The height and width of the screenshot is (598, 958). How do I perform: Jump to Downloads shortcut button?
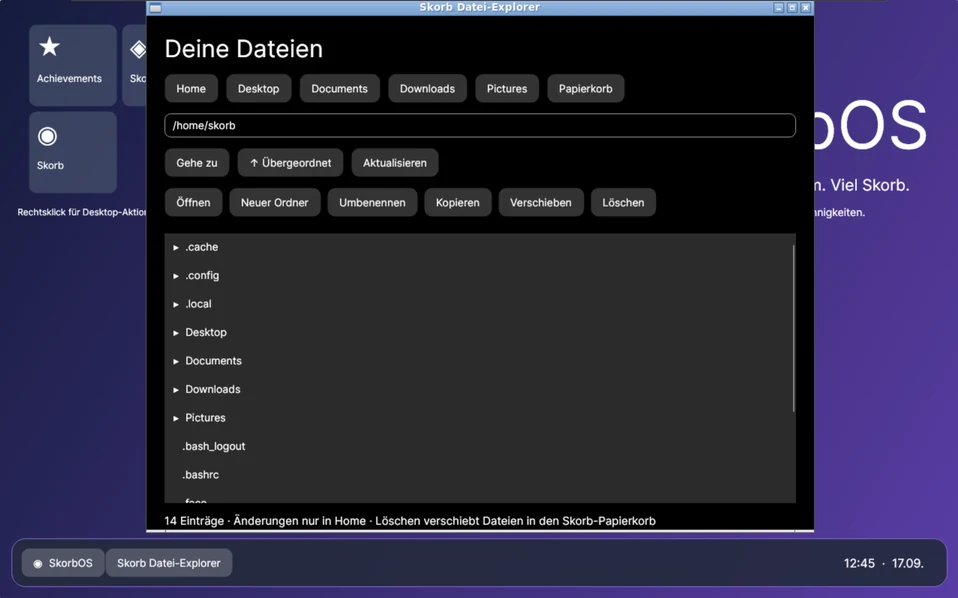tap(427, 89)
